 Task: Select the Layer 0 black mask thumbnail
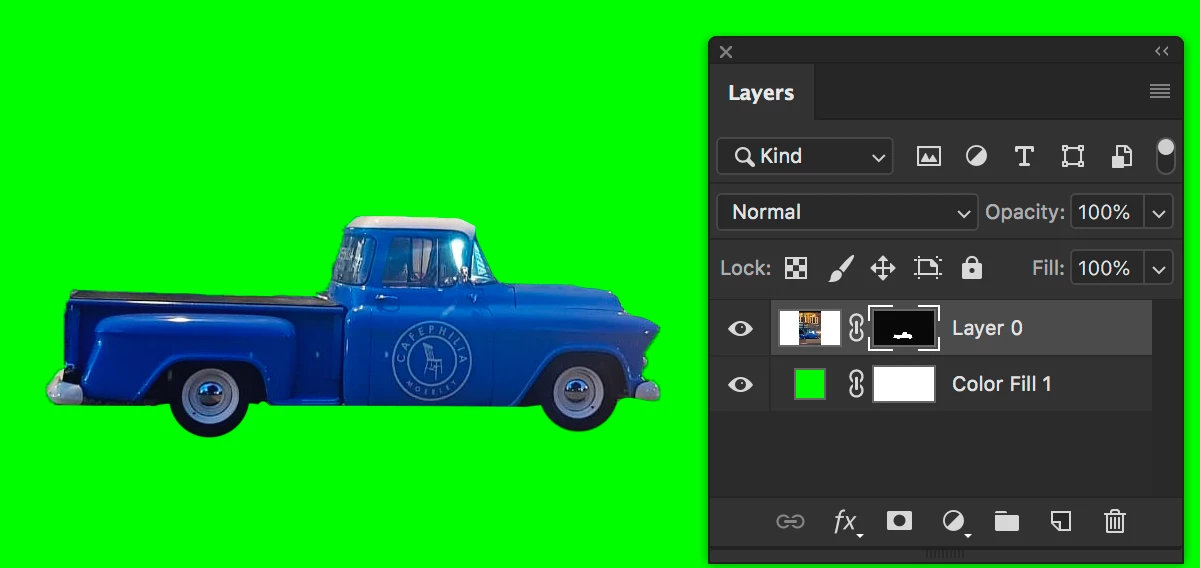pyautogui.click(x=904, y=328)
